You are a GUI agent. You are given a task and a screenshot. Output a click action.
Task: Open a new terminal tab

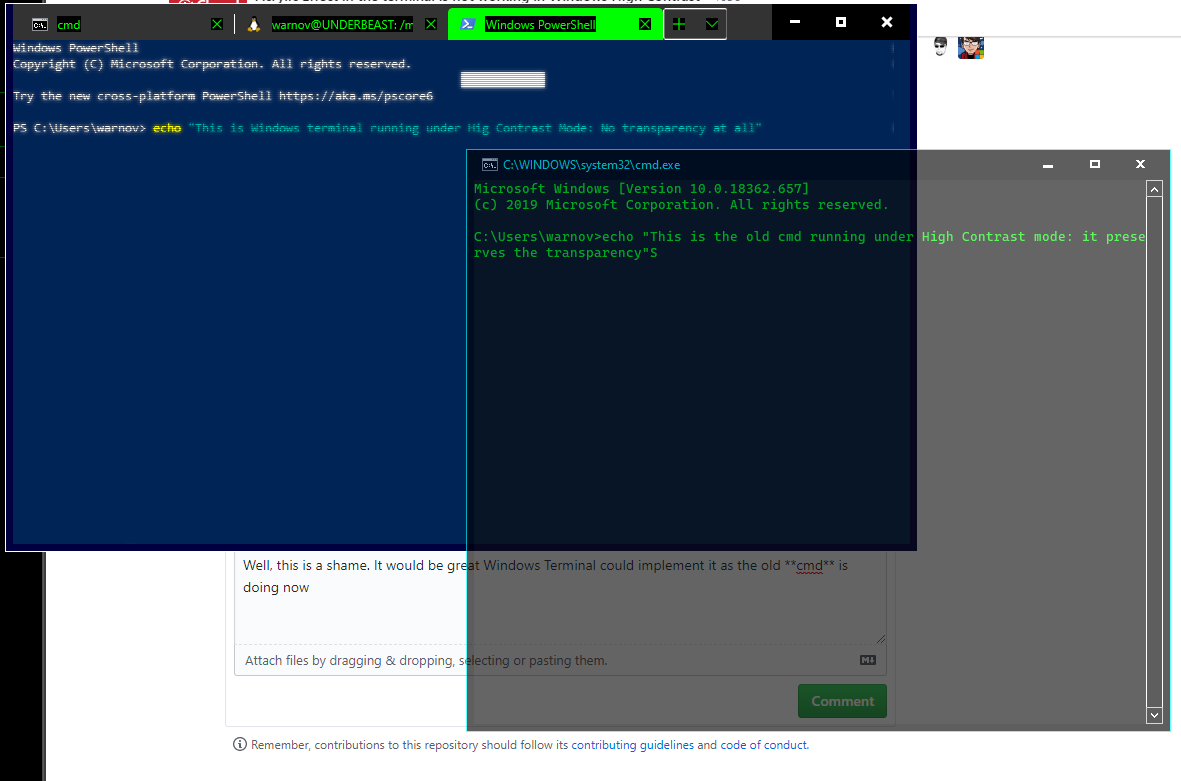tap(679, 25)
